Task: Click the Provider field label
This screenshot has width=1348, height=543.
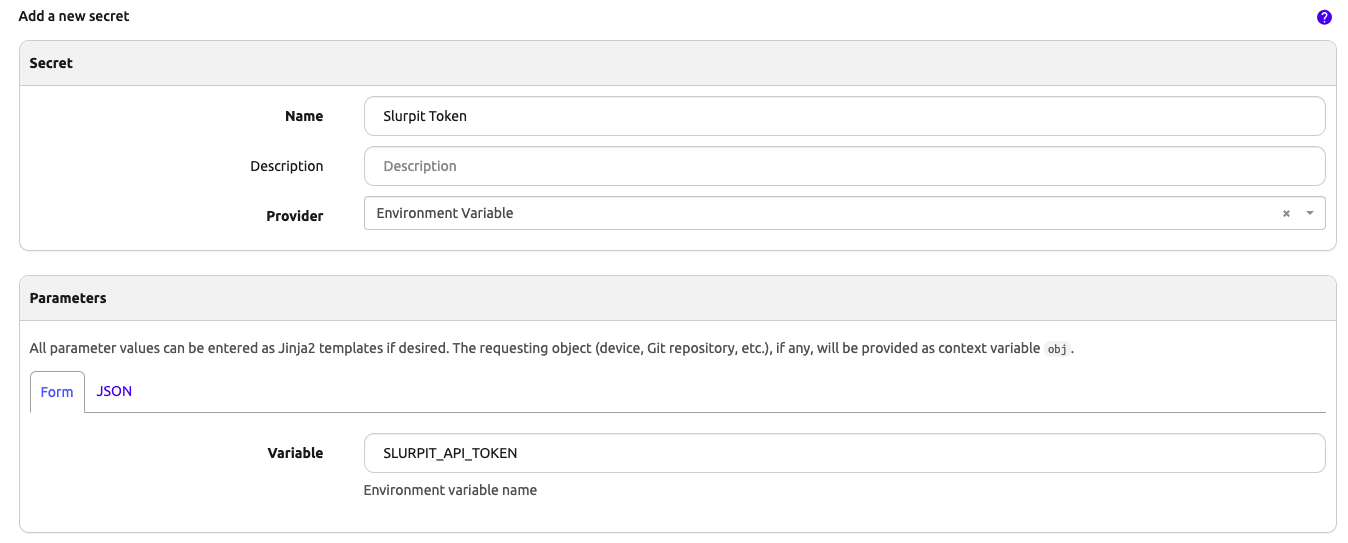Action: (x=294, y=216)
